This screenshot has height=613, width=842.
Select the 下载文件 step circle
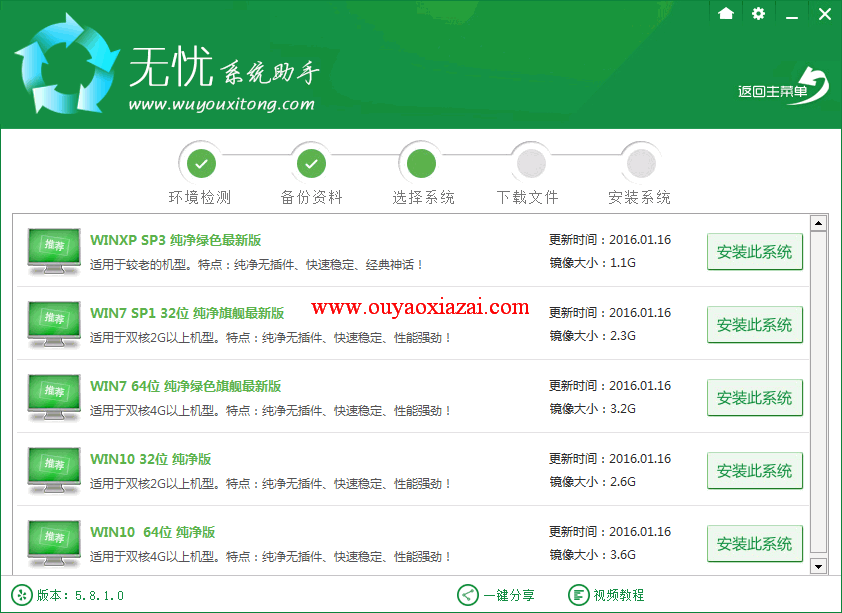tap(531, 164)
